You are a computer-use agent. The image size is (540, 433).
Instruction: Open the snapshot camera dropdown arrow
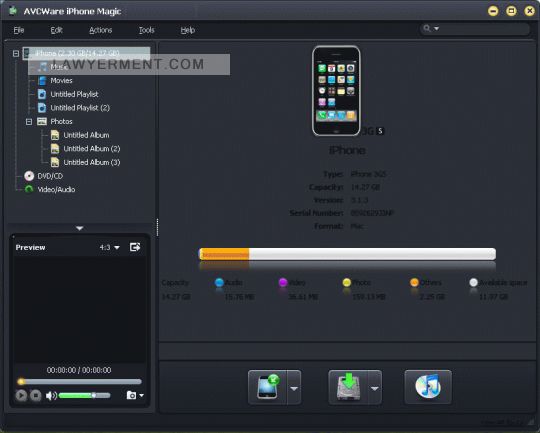tap(142, 395)
